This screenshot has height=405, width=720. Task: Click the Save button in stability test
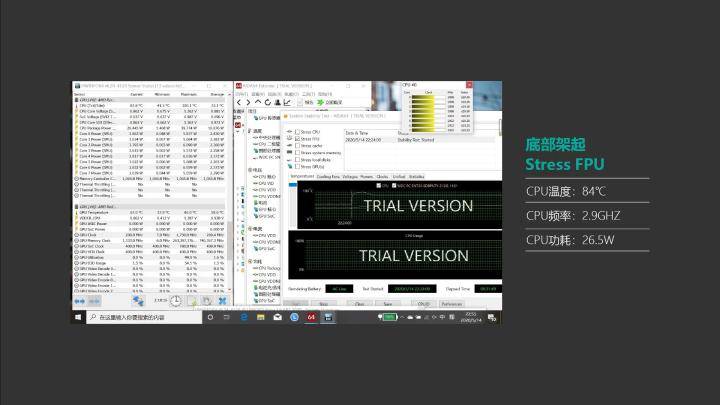388,304
